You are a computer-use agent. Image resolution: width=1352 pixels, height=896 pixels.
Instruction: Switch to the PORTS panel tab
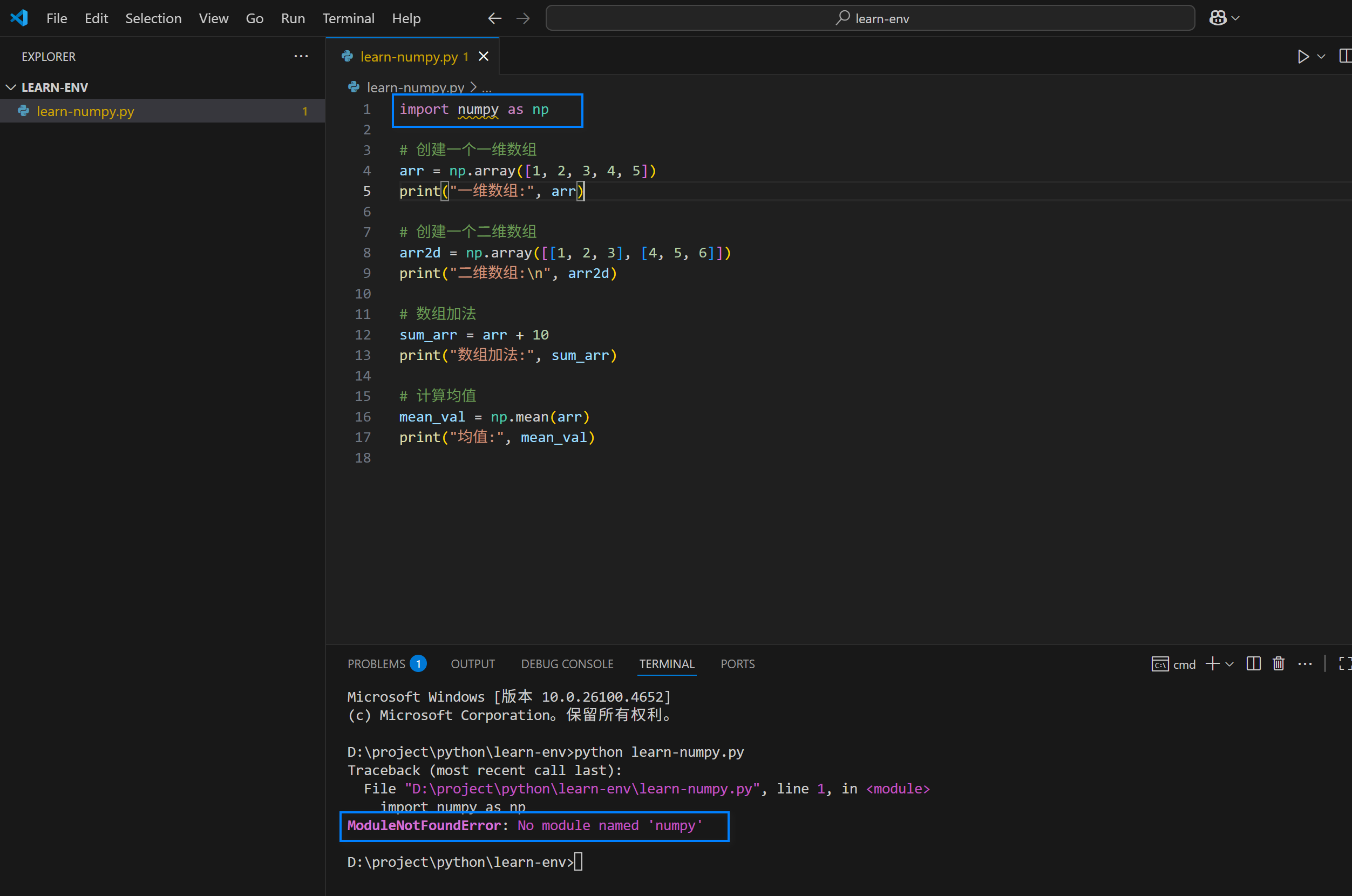(x=737, y=664)
